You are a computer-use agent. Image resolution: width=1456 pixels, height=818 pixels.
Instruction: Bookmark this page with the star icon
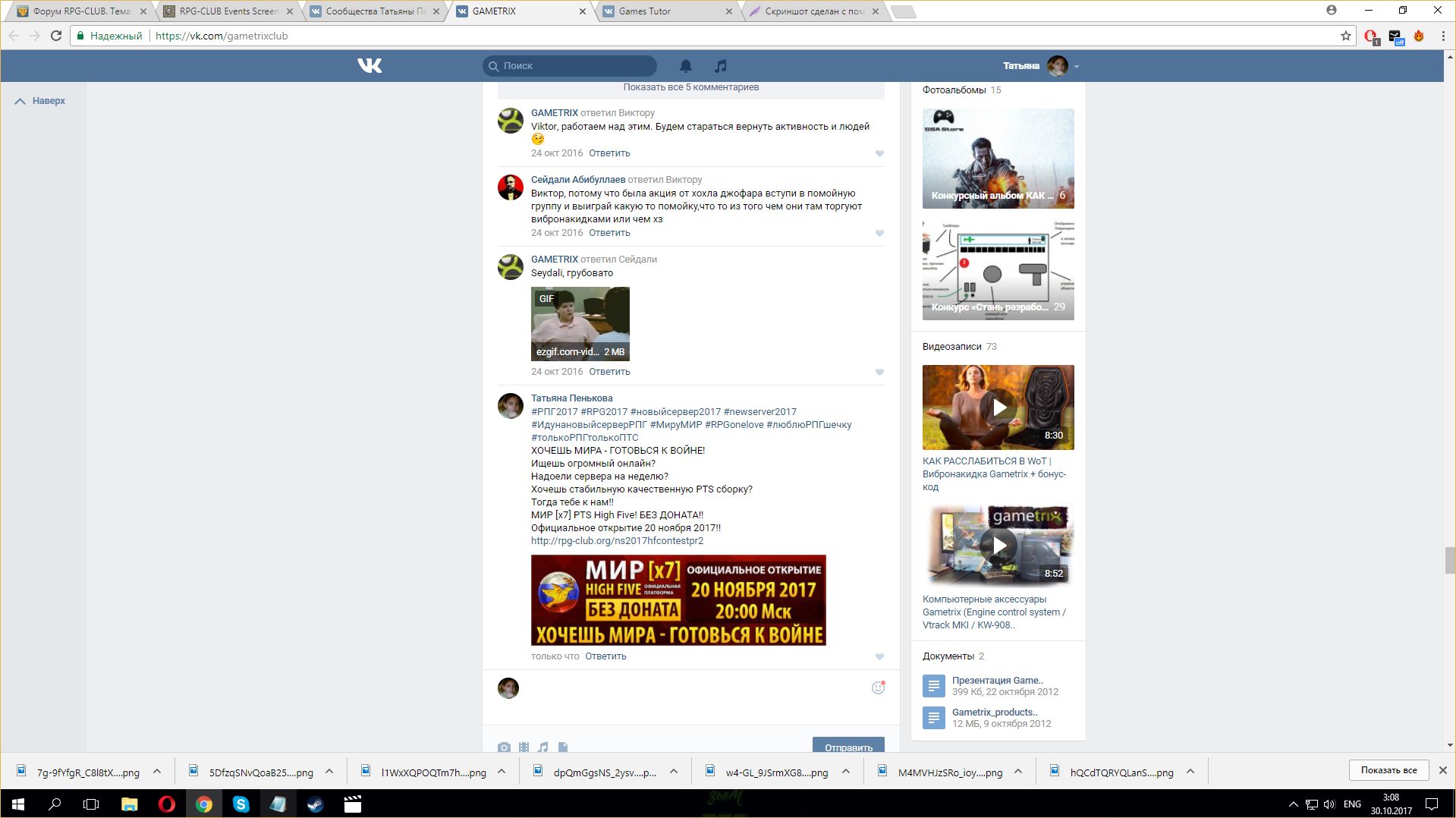pos(1345,36)
